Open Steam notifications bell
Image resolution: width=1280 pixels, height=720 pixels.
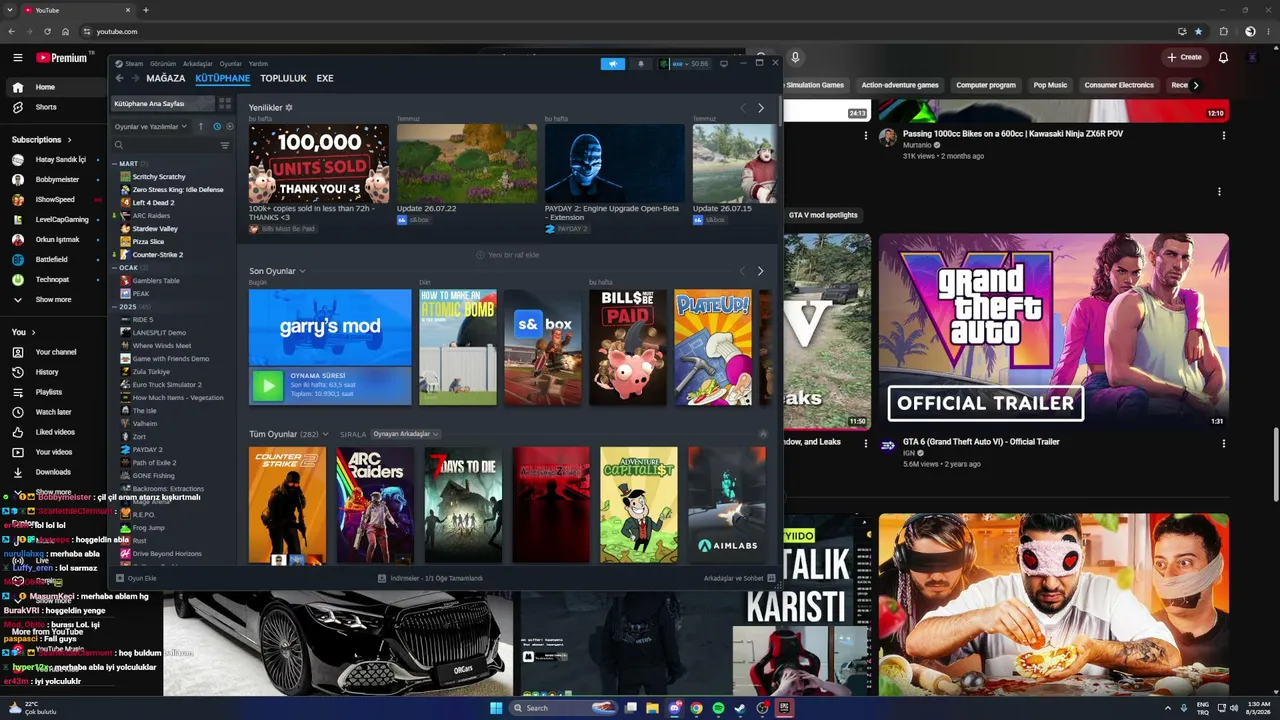(641, 64)
